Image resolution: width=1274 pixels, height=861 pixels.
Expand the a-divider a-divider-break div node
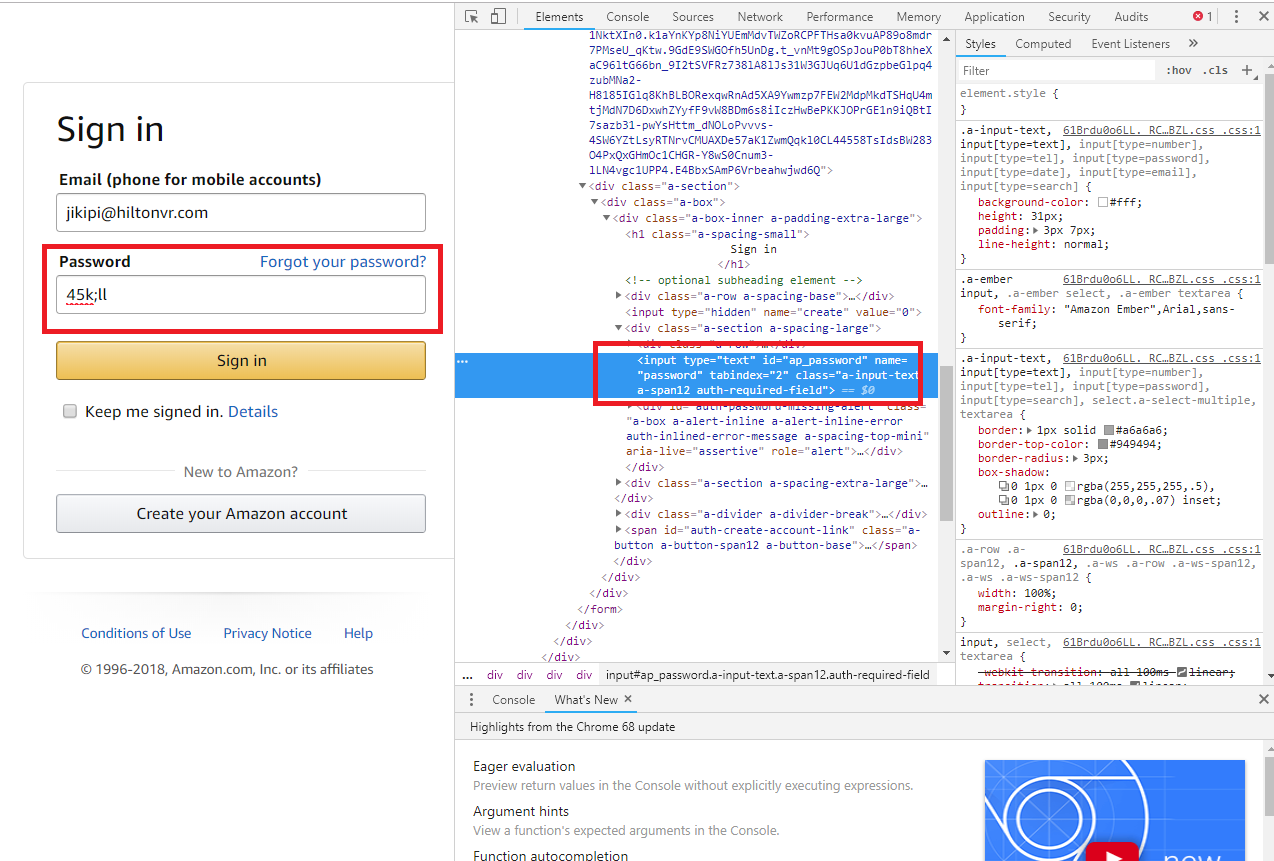tap(619, 514)
